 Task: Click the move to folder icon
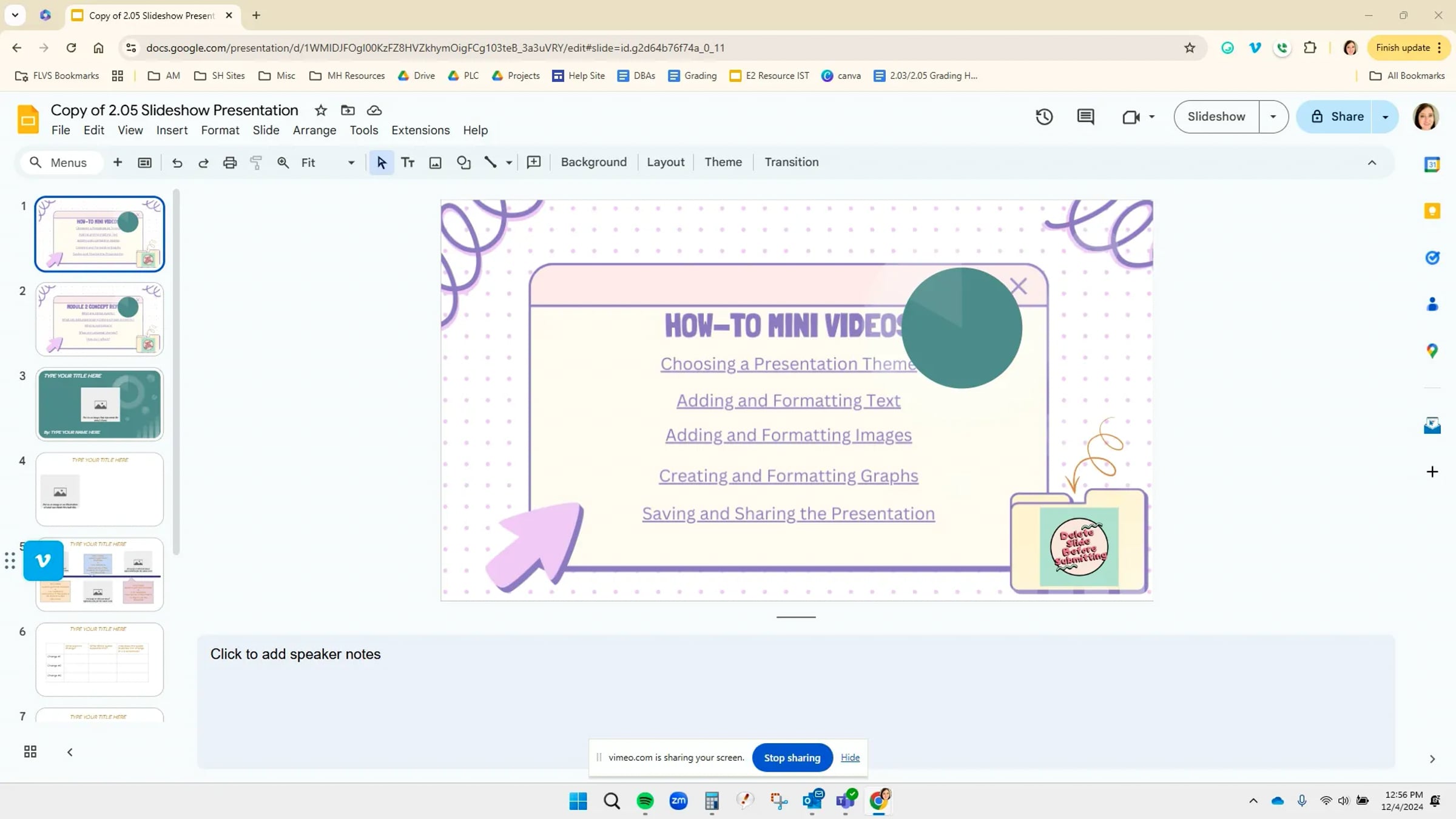coord(348,110)
